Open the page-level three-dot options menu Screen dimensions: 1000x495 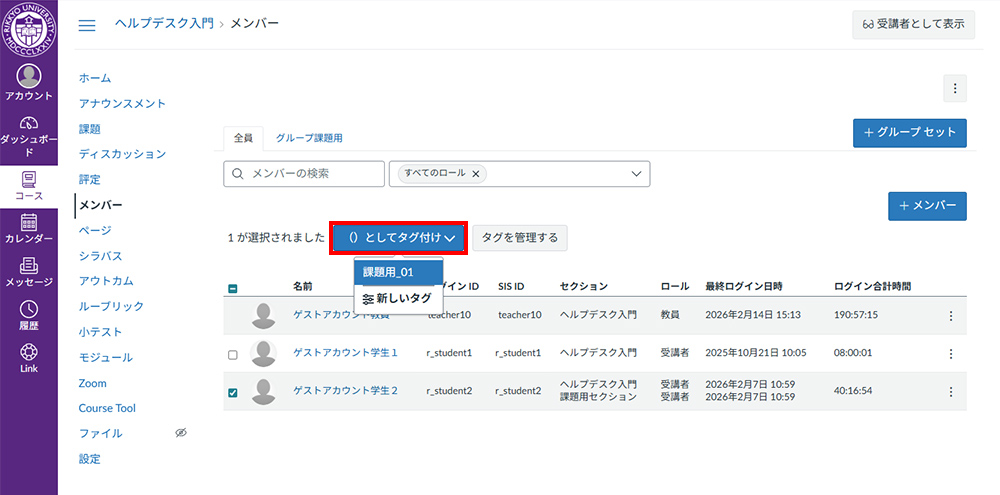tap(955, 89)
